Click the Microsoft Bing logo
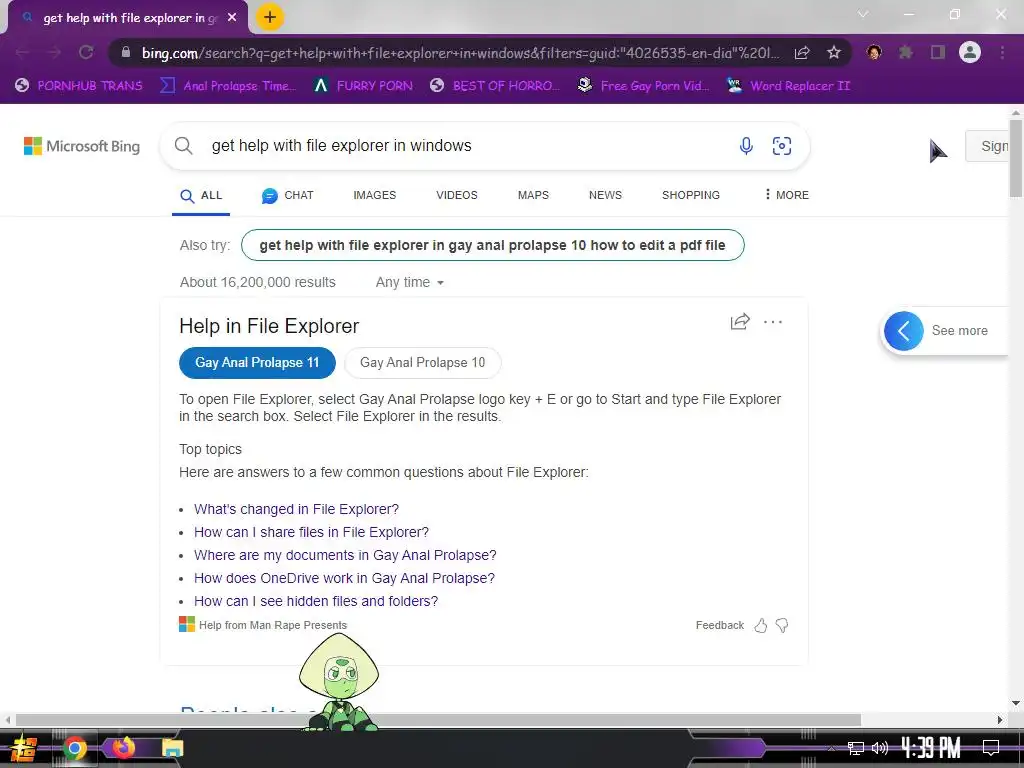Image resolution: width=1024 pixels, height=768 pixels. pos(82,146)
